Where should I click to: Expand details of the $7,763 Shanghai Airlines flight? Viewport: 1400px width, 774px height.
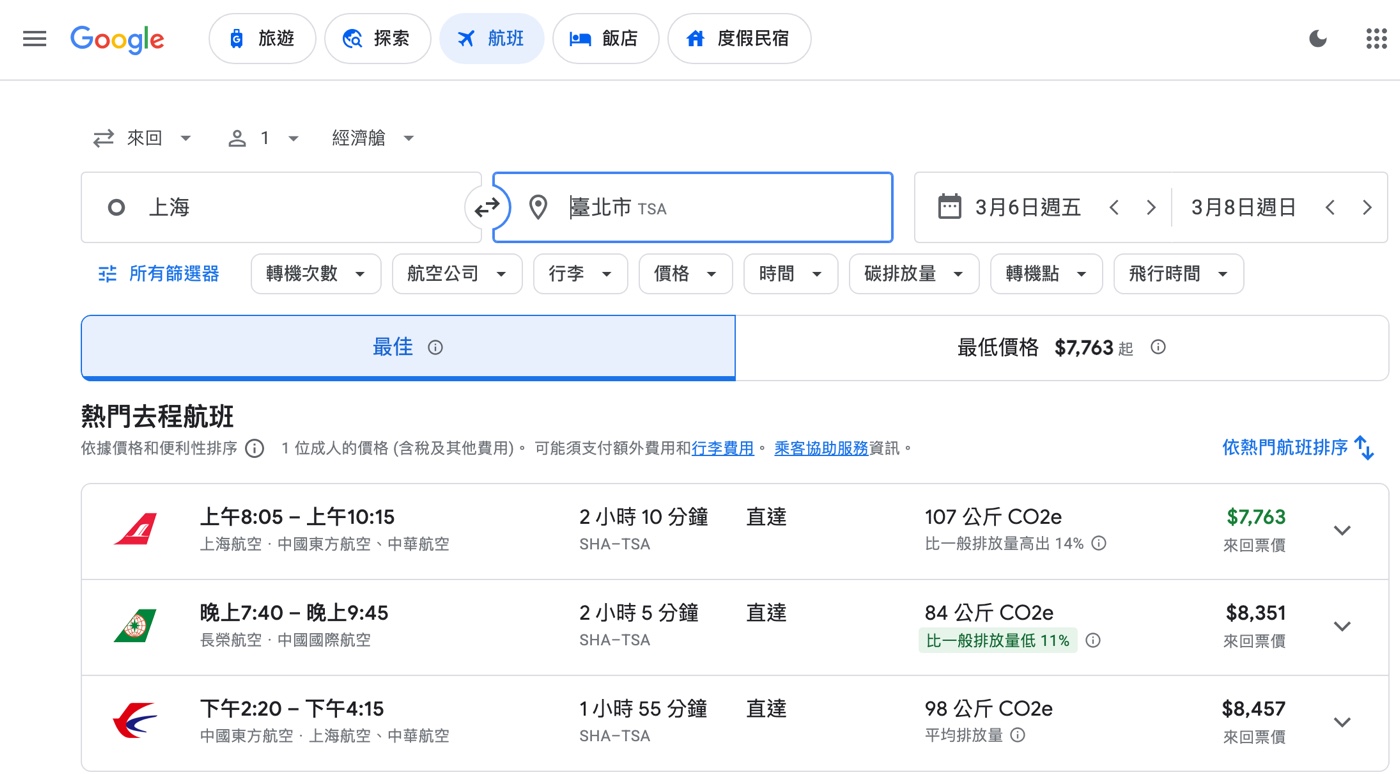point(1342,530)
